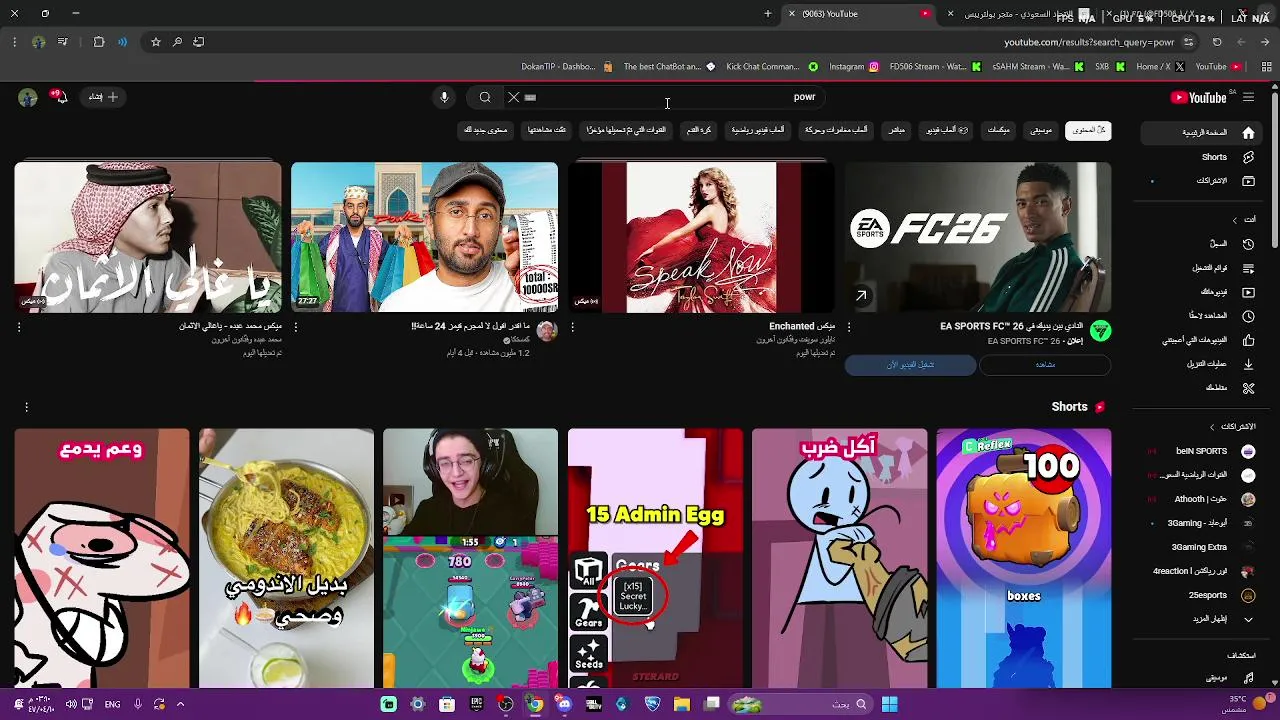Open options for the Enchanted mix video
1280x720 pixels.
click(x=572, y=327)
